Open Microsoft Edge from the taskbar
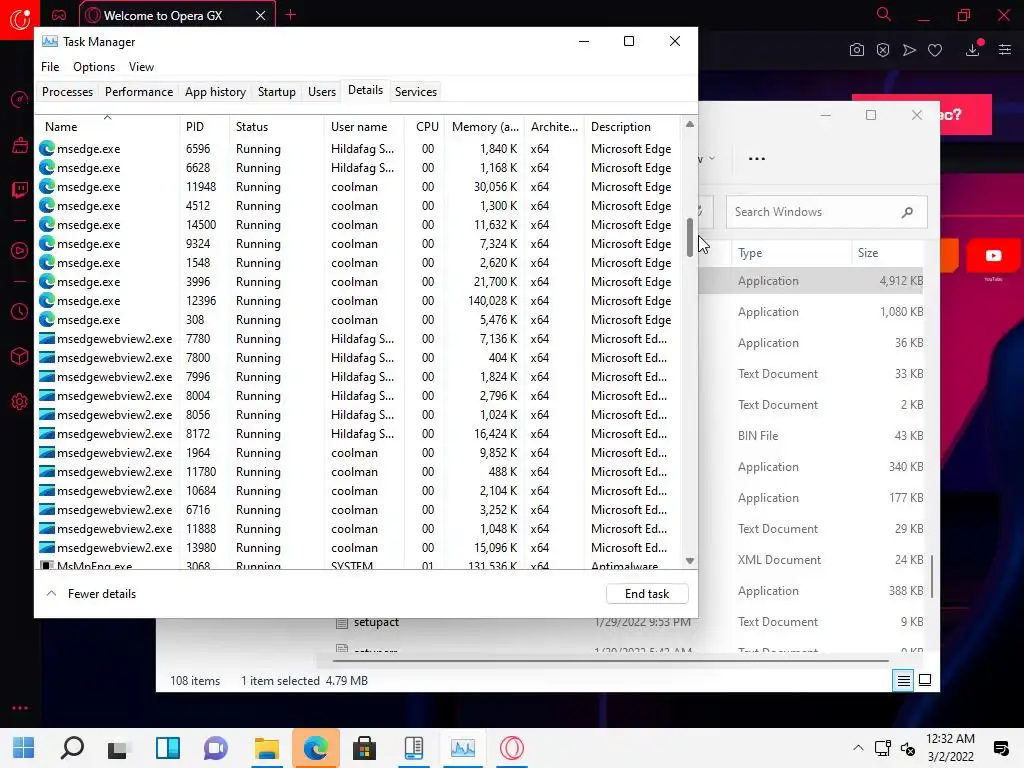Viewport: 1024px width, 768px height. click(315, 748)
